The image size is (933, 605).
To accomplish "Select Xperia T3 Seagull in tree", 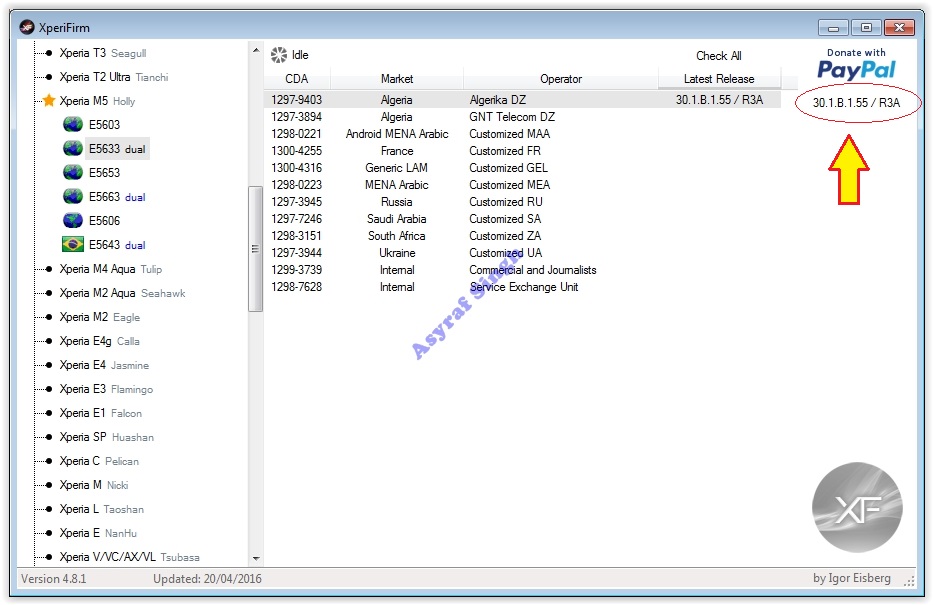I will (x=102, y=53).
